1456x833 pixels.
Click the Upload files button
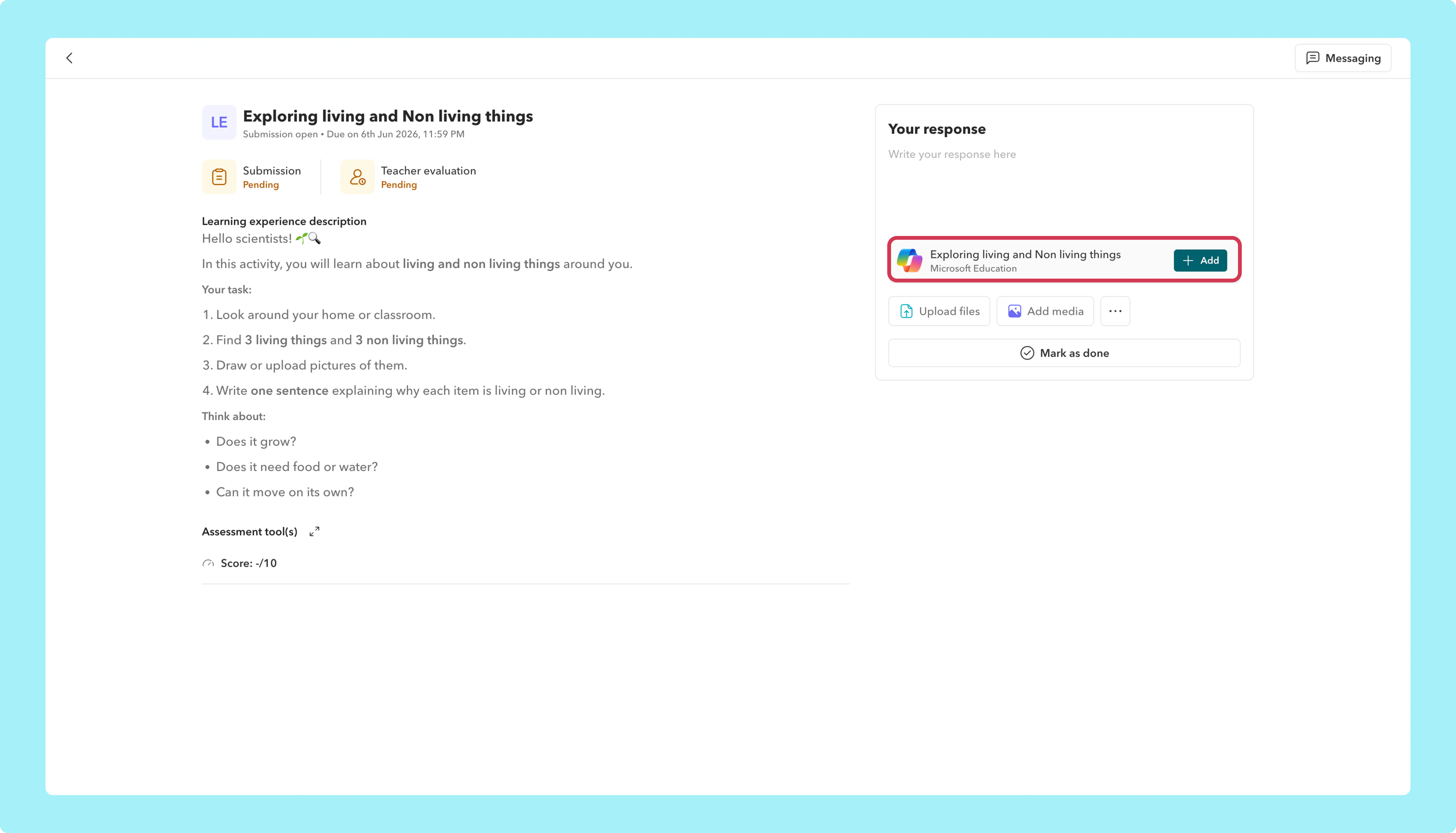(x=939, y=311)
